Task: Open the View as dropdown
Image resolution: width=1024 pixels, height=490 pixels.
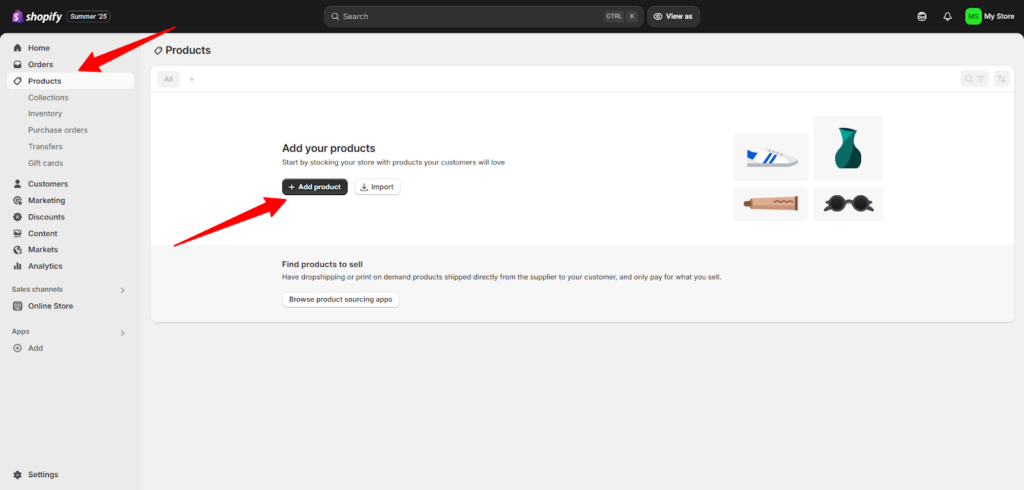Action: pos(673,16)
